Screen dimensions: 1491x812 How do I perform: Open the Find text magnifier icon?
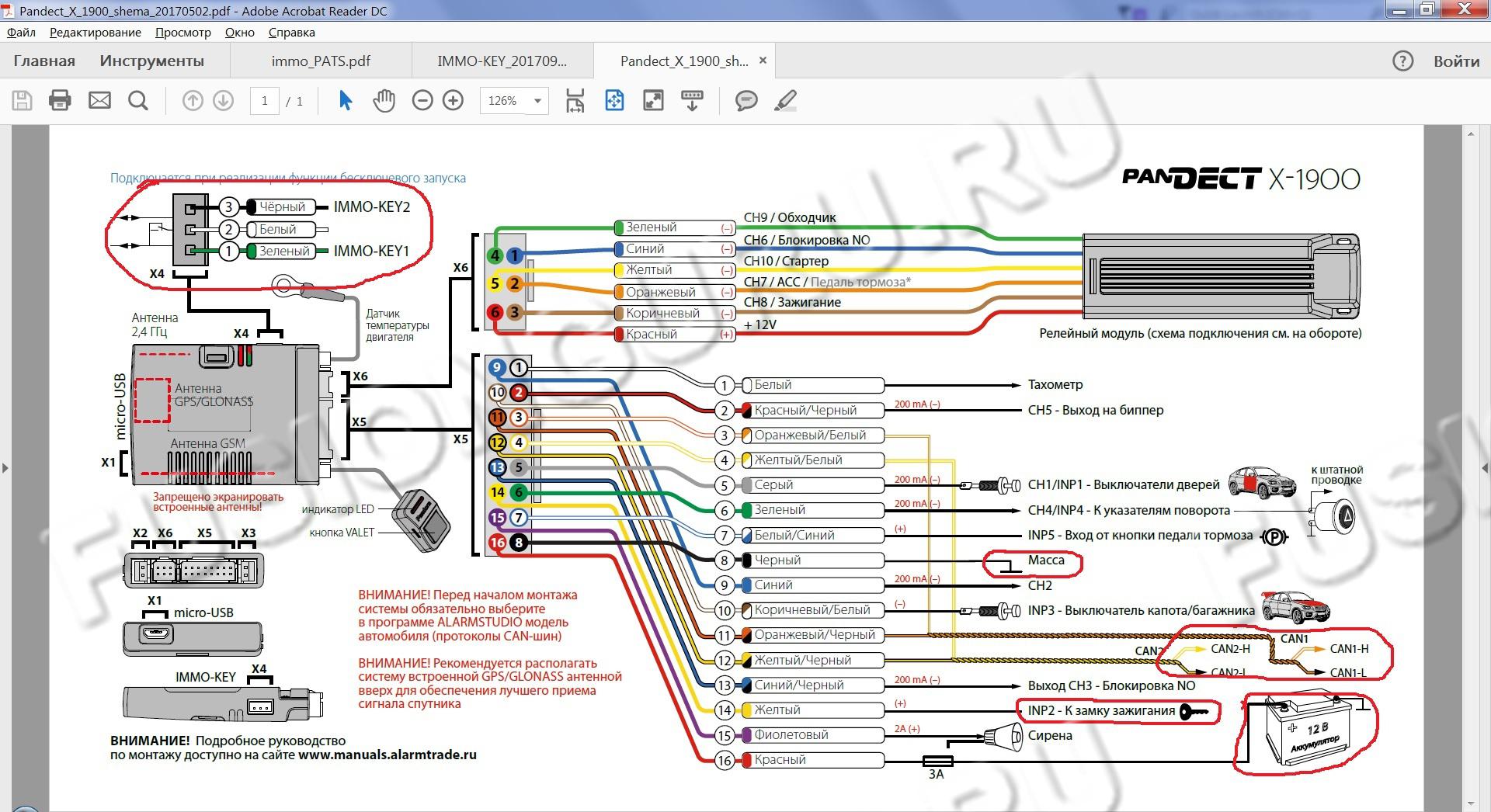[x=138, y=101]
